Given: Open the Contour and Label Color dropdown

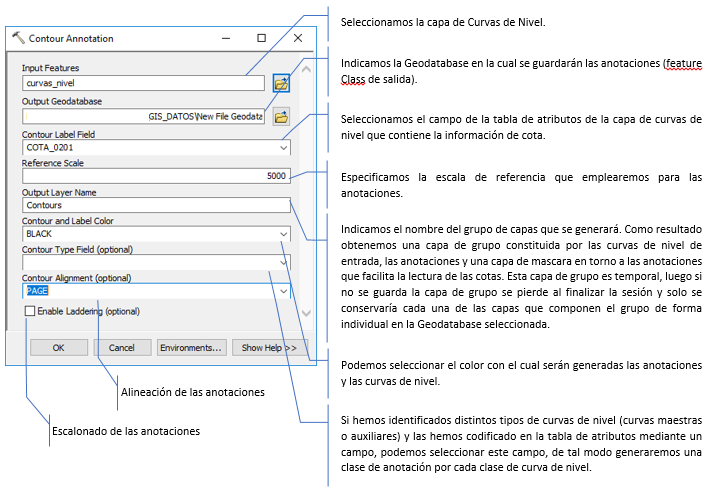Looking at the screenshot, I should 285,233.
